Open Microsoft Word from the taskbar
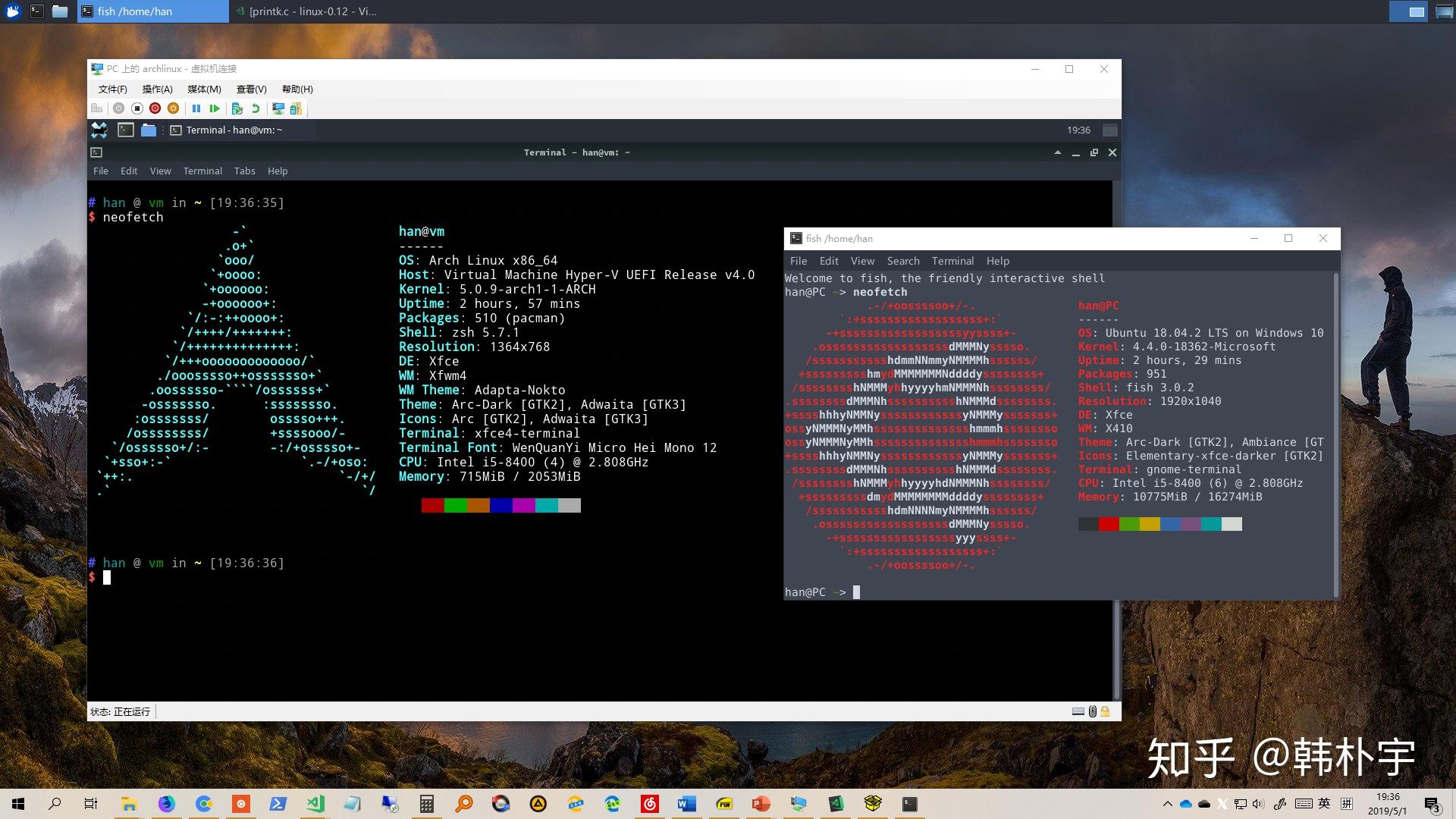 (x=687, y=804)
